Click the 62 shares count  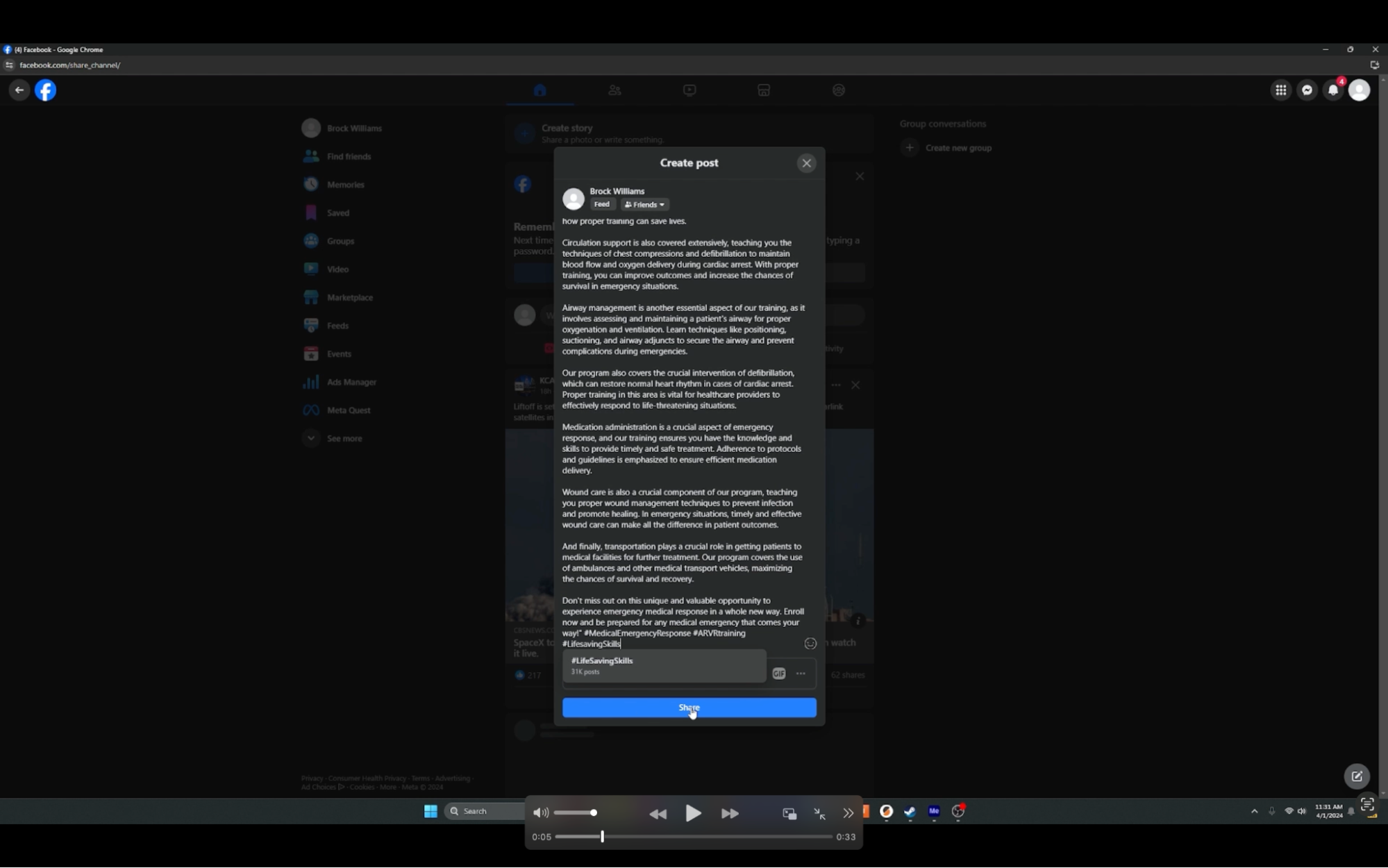848,675
